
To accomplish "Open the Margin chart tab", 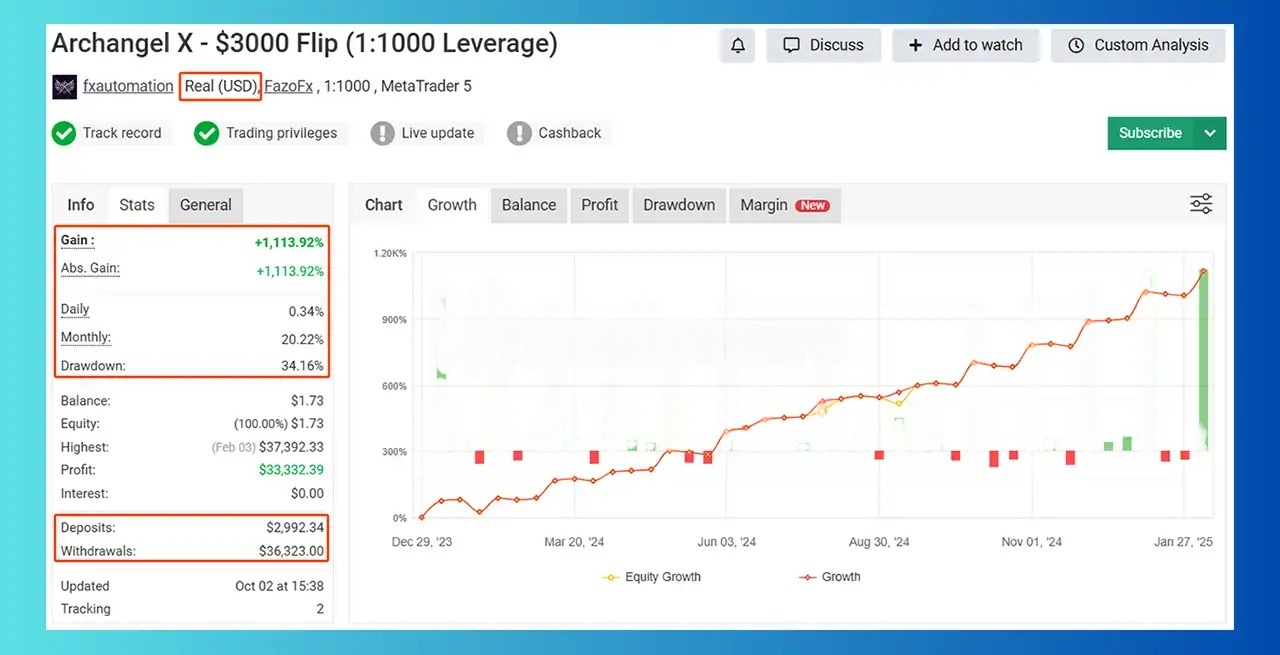I will [x=785, y=205].
